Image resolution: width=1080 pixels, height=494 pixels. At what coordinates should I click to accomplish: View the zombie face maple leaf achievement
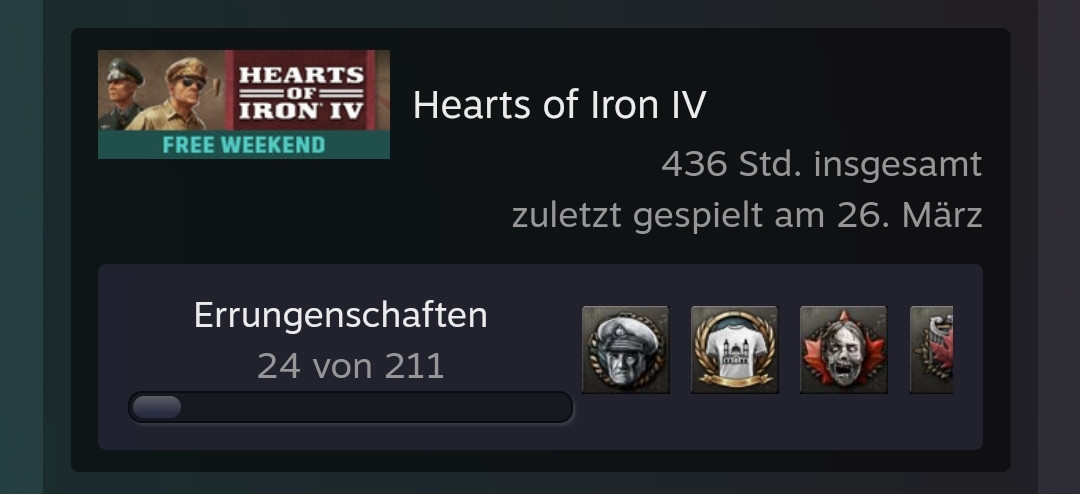click(x=843, y=350)
